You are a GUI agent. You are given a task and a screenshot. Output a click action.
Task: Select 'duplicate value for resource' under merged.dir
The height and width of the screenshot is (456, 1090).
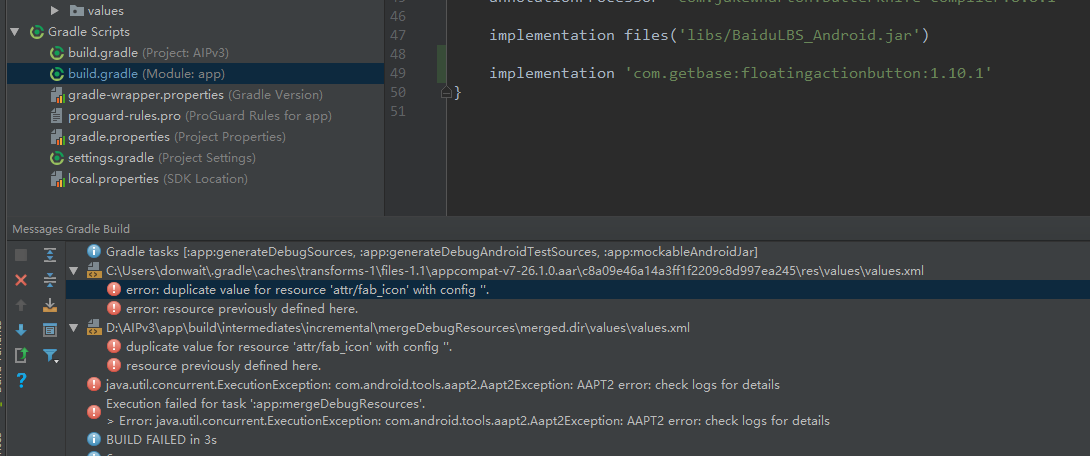coord(289,346)
